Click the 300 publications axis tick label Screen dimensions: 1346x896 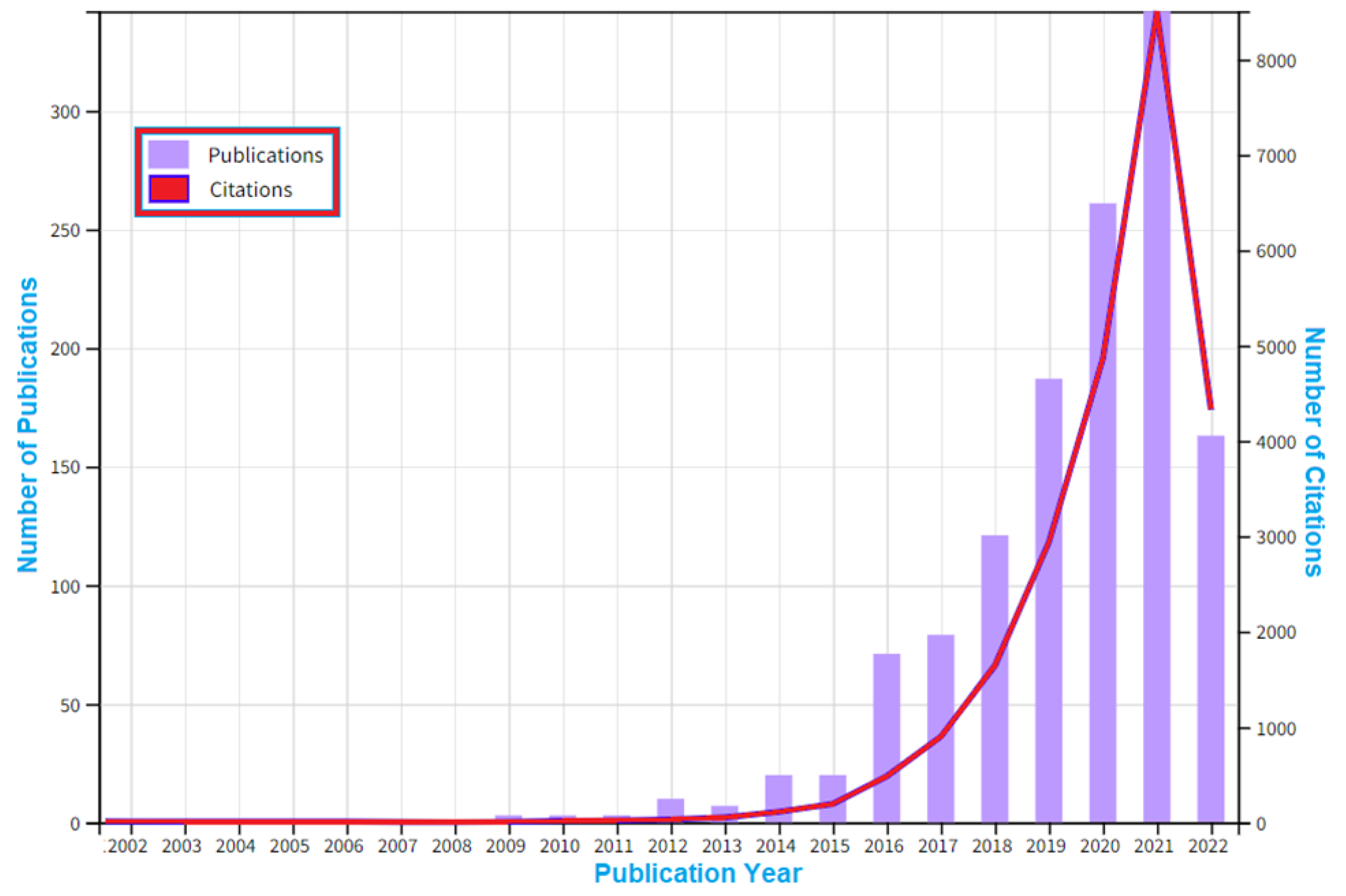(65, 112)
